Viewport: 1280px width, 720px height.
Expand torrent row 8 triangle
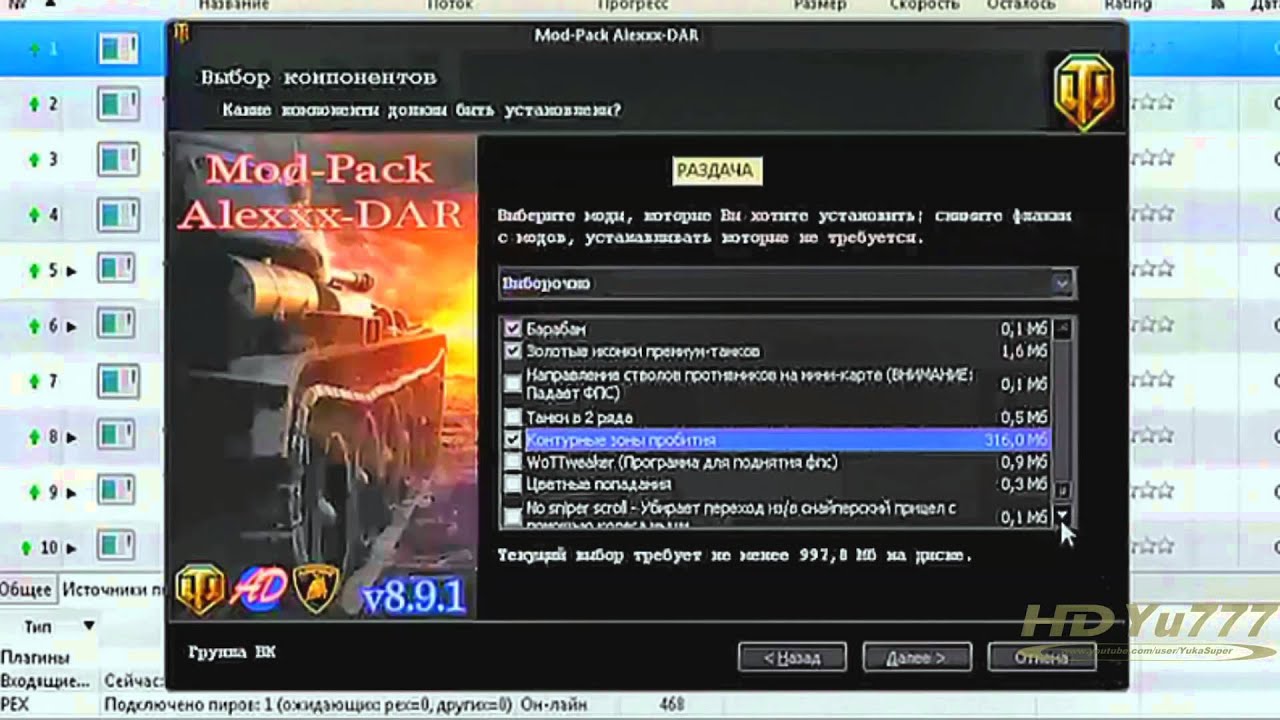point(71,438)
